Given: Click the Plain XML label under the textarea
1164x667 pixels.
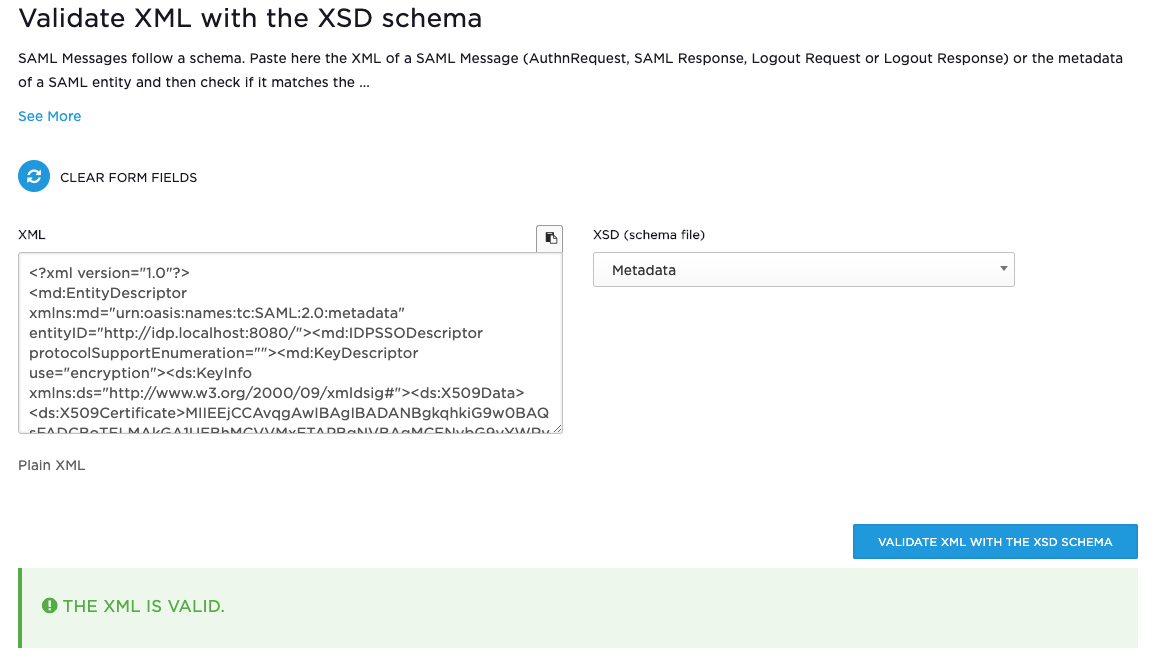Looking at the screenshot, I should point(51,465).
